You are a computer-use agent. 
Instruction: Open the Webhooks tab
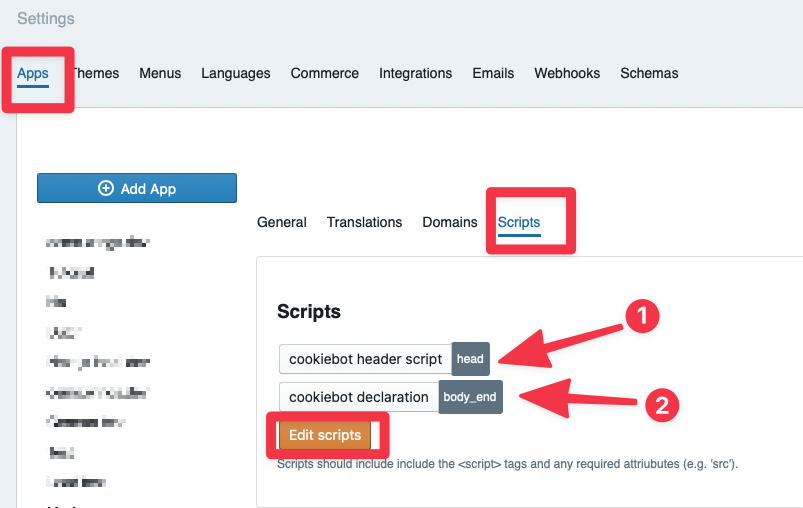pyautogui.click(x=567, y=73)
